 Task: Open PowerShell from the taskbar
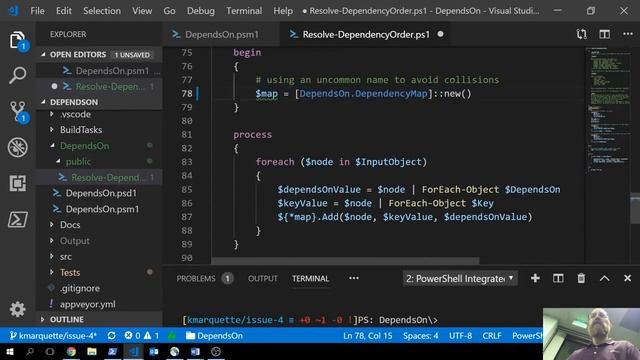pyautogui.click(x=112, y=351)
